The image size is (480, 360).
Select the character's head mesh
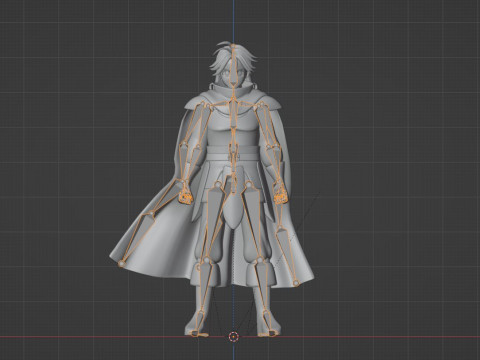tap(233, 65)
